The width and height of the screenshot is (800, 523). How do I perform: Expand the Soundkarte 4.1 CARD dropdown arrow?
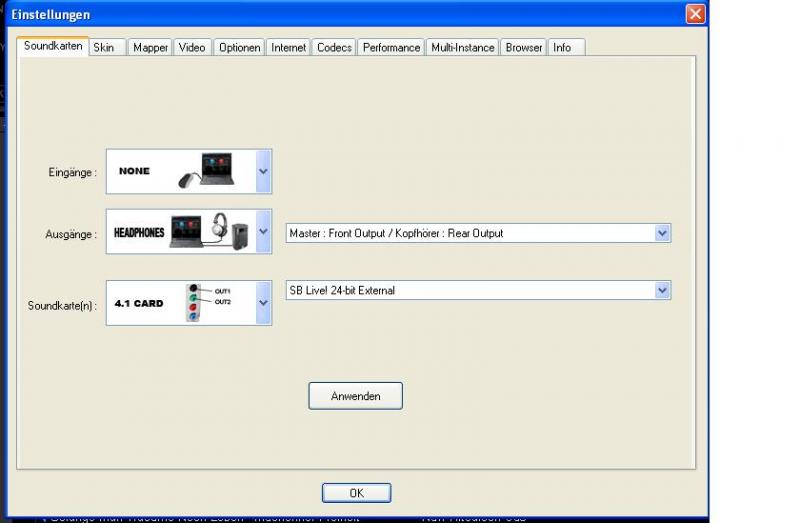coord(263,303)
